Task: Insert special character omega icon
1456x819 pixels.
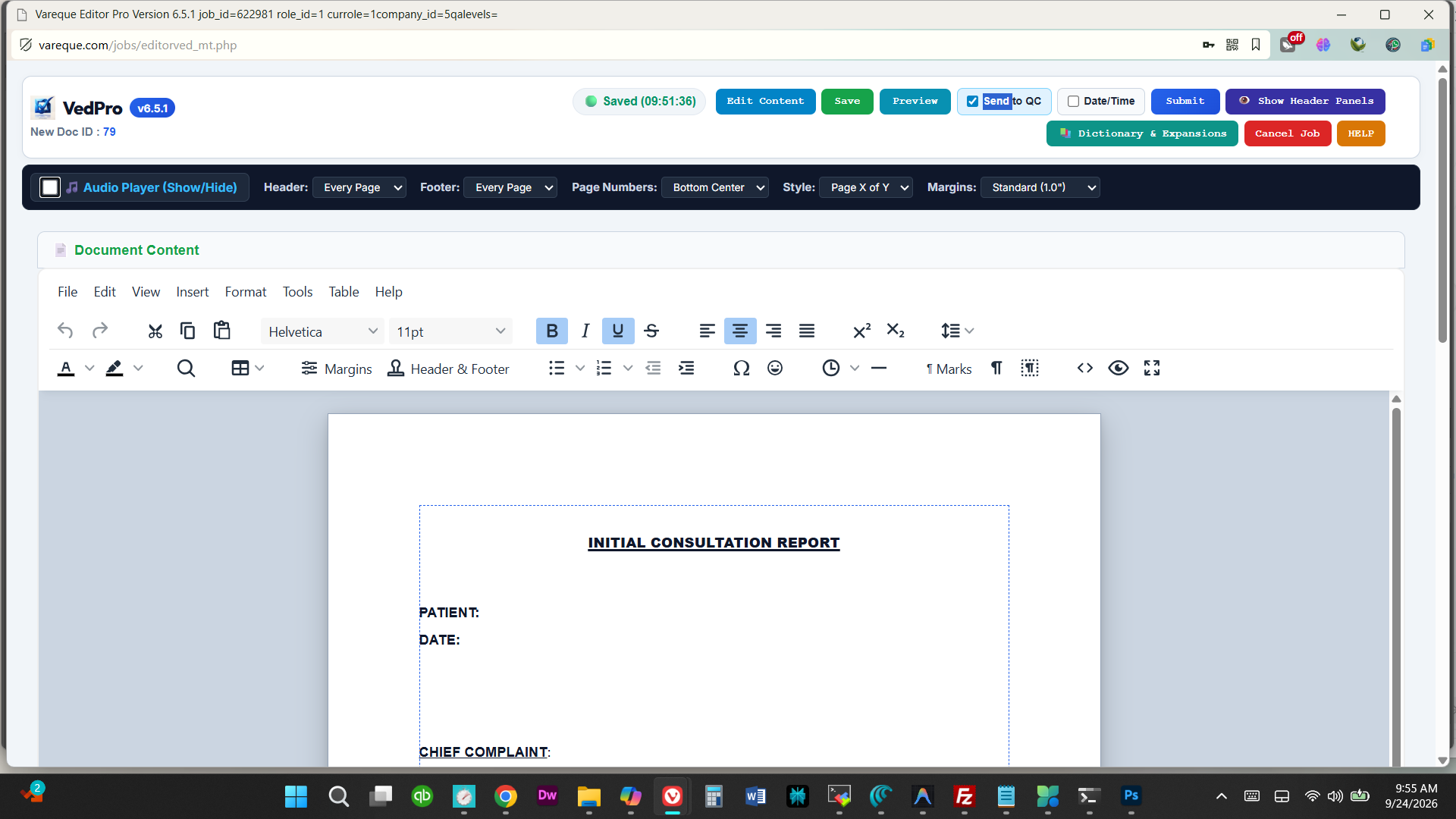Action: [x=741, y=369]
